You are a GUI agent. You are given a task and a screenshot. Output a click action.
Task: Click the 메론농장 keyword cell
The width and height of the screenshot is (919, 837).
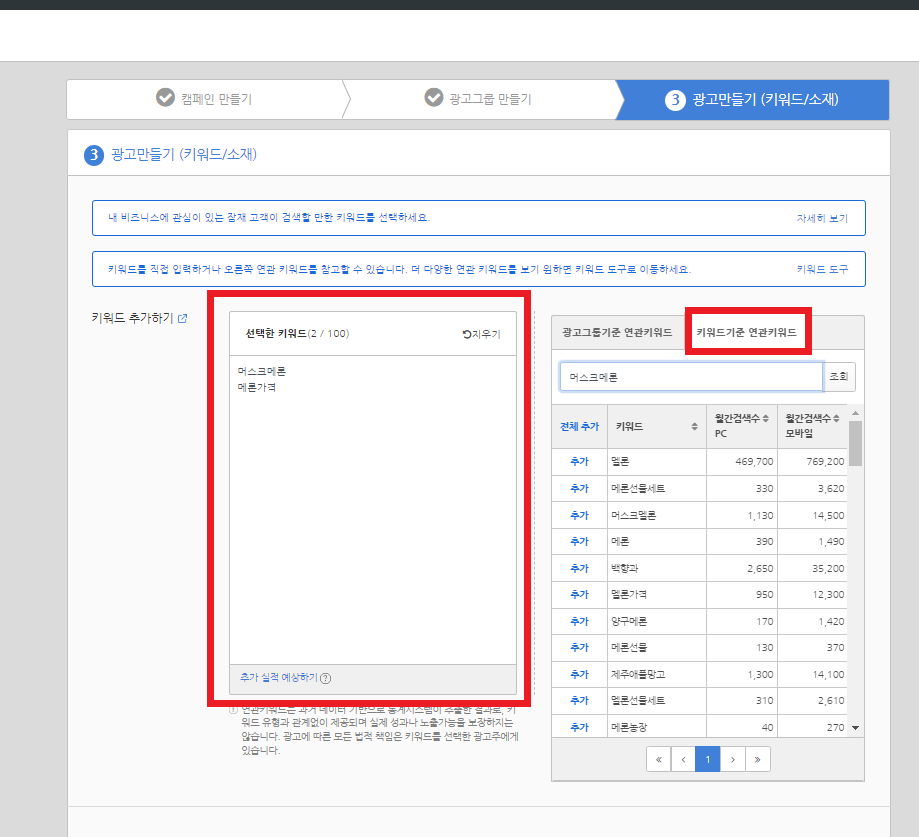click(657, 727)
